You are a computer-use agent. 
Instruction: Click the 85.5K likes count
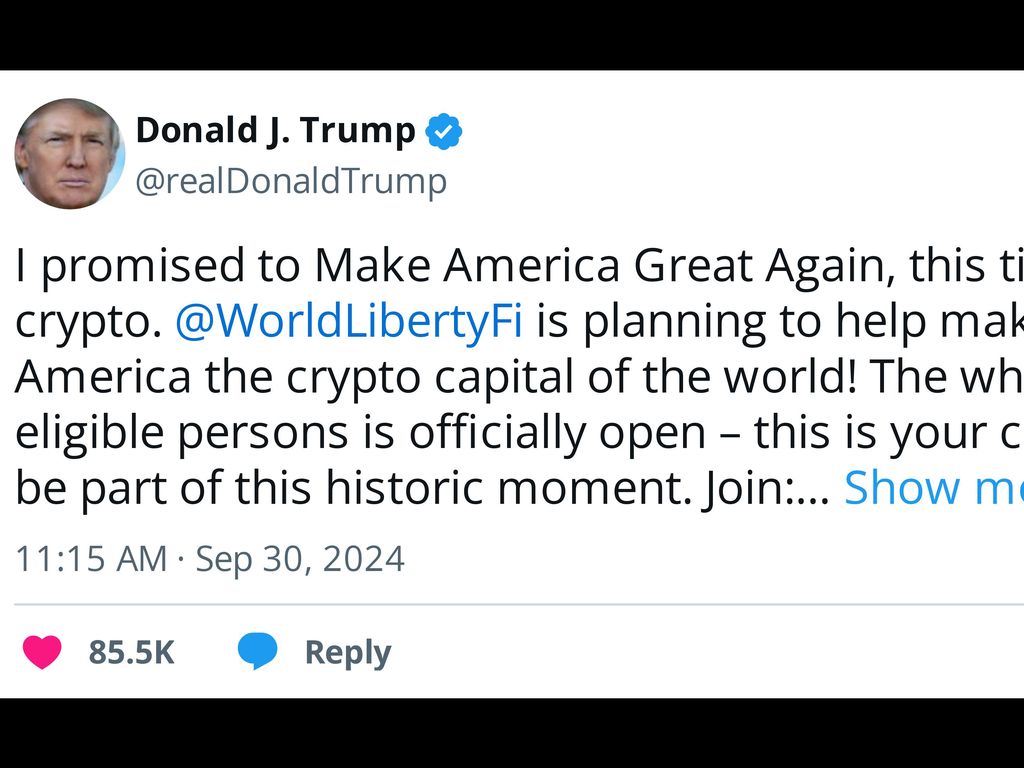tap(131, 653)
